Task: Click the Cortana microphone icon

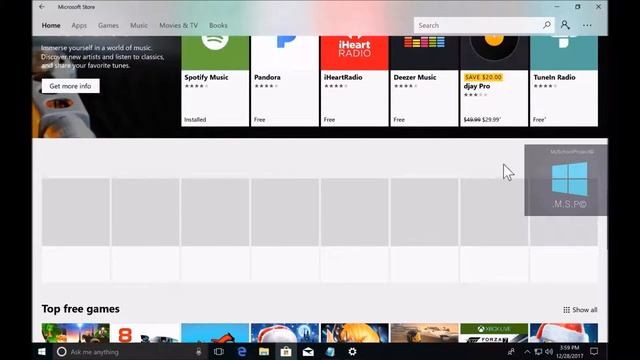Action: click(198, 351)
